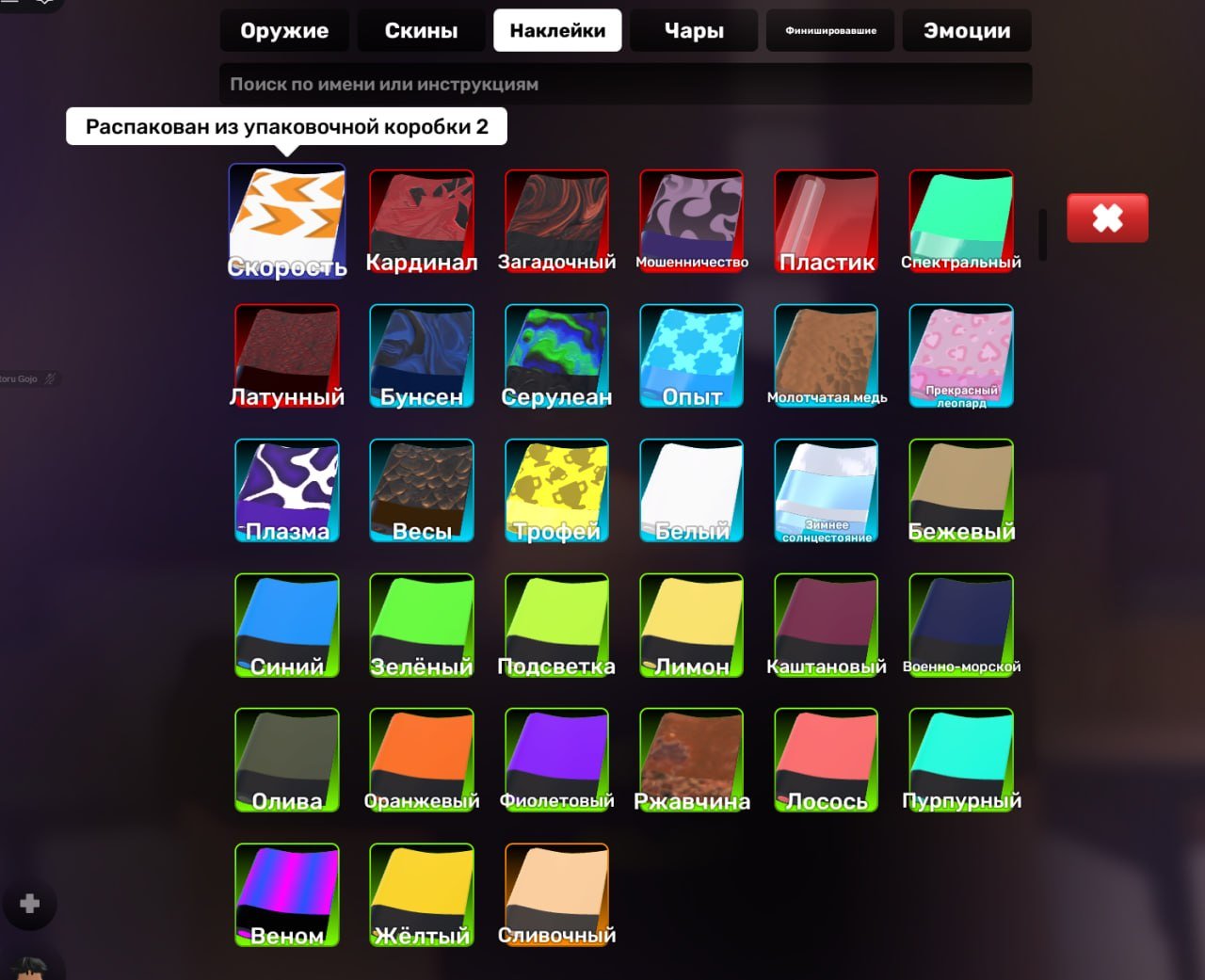Viewport: 1205px width, 980px height.
Task: Select the Бежевый color sticker
Action: click(x=961, y=490)
